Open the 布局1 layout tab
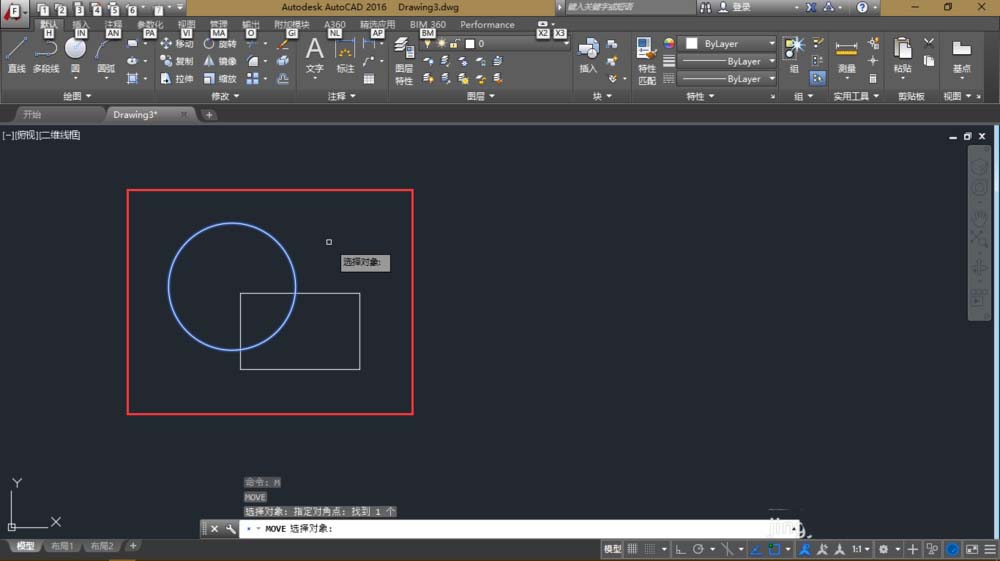Viewport: 1000px width, 561px height. pos(63,546)
